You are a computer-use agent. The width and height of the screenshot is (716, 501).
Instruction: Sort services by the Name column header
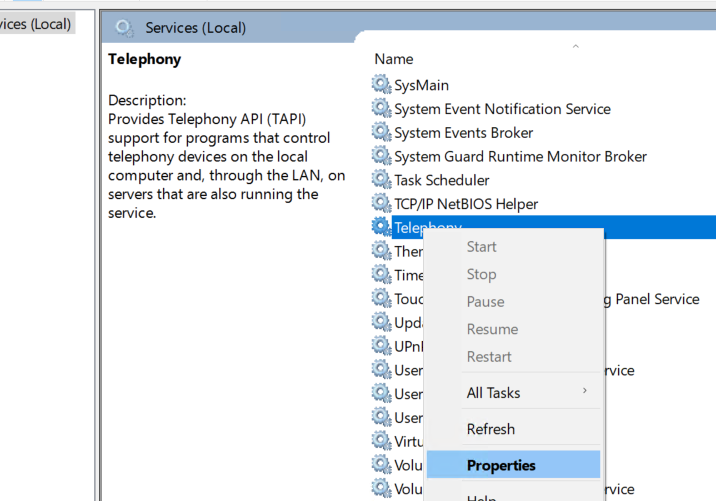(x=394, y=59)
